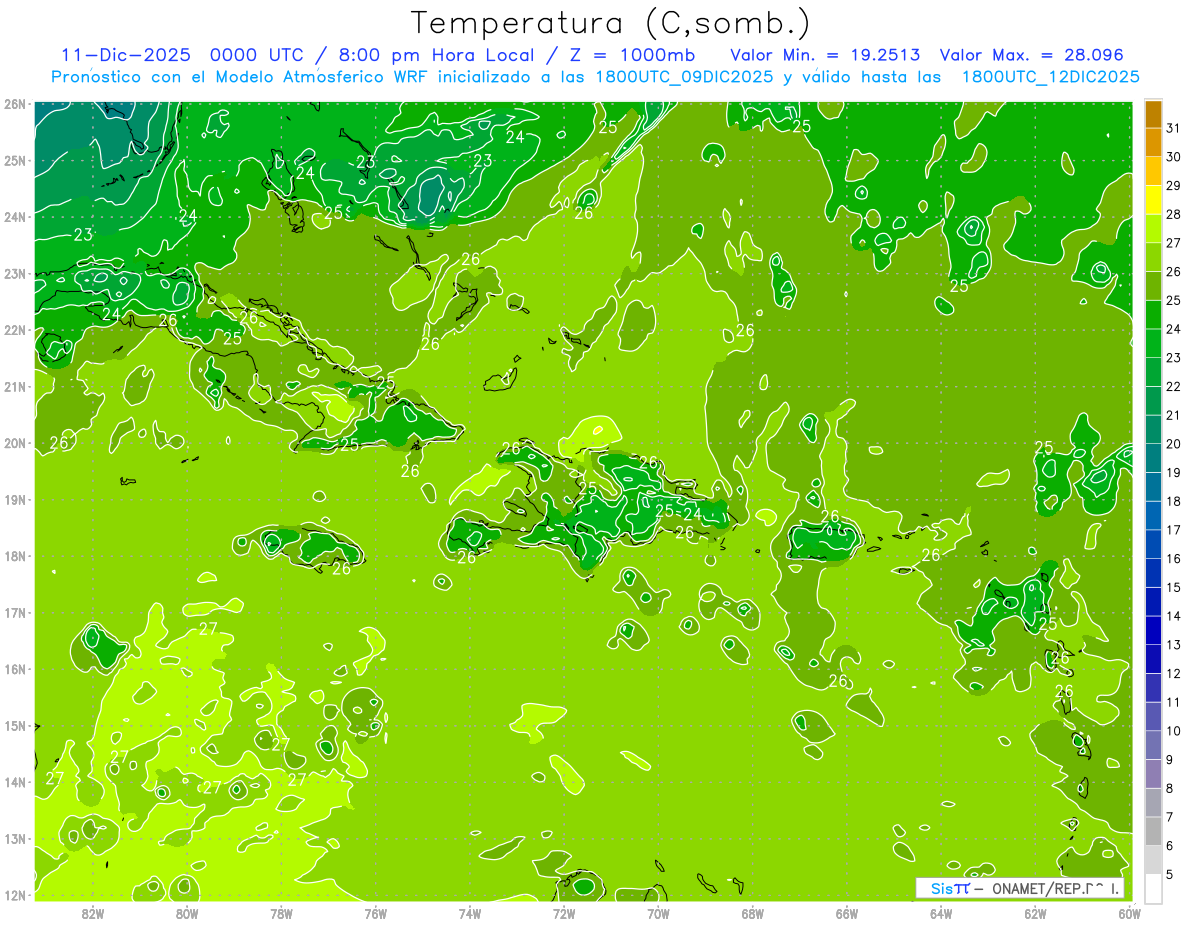The width and height of the screenshot is (1200, 927).
Task: Click the ONAMET/REP. logo box
Action: [1020, 888]
